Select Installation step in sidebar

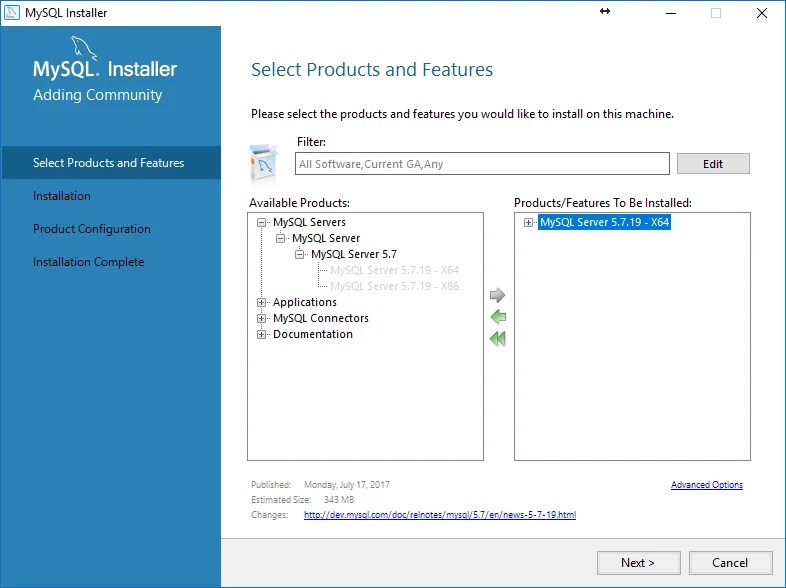tap(62, 195)
